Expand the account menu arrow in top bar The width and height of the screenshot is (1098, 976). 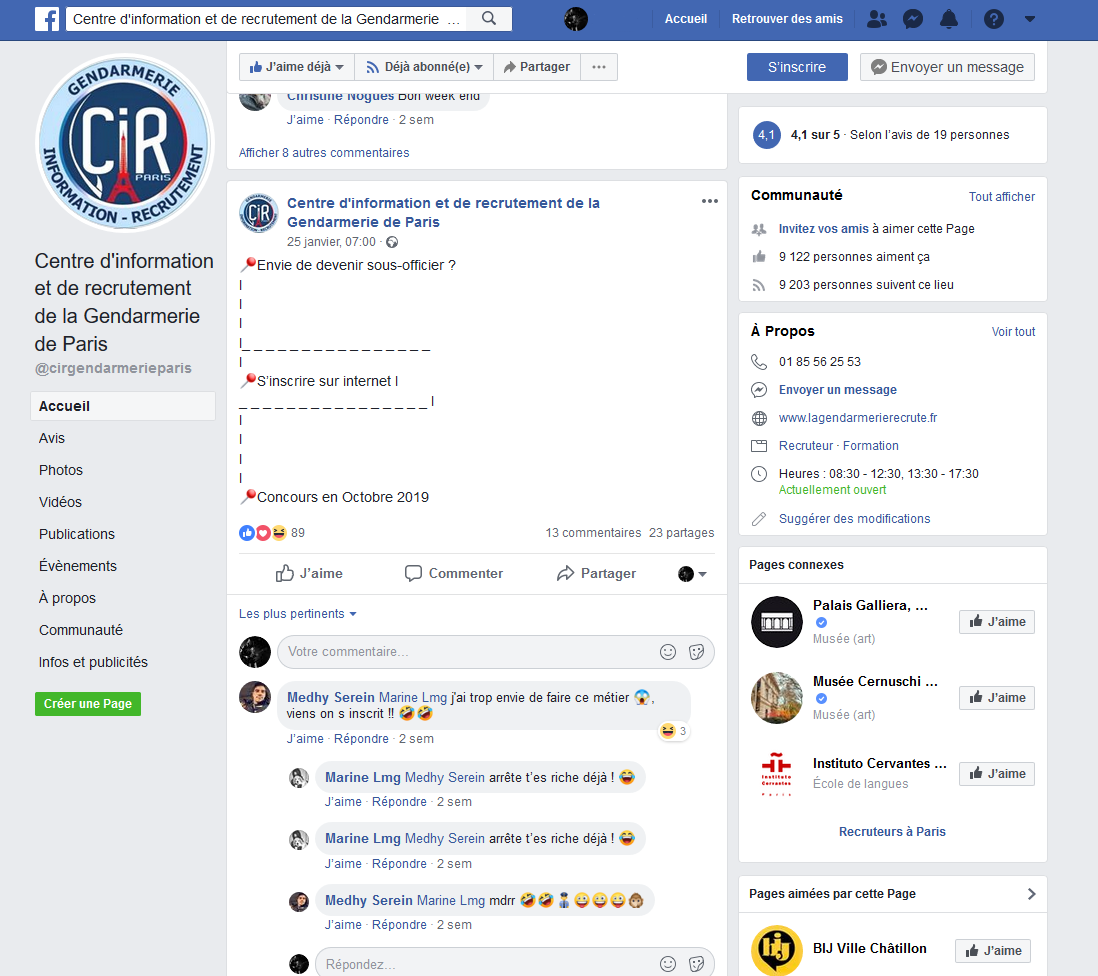click(x=1030, y=19)
